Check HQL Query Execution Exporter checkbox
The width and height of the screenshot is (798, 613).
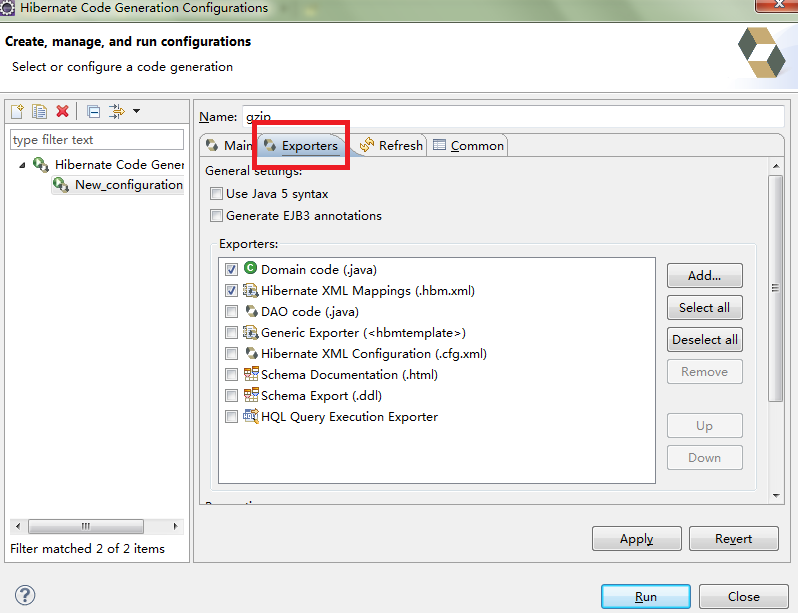point(231,416)
